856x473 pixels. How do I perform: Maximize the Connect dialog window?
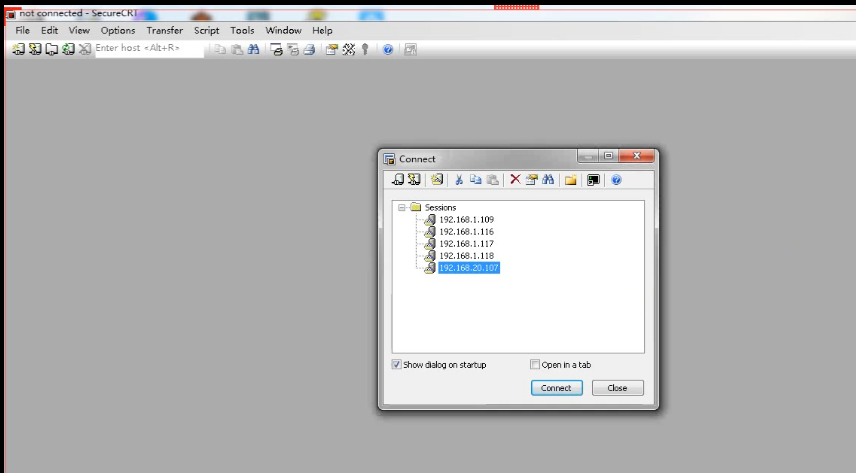[x=608, y=156]
